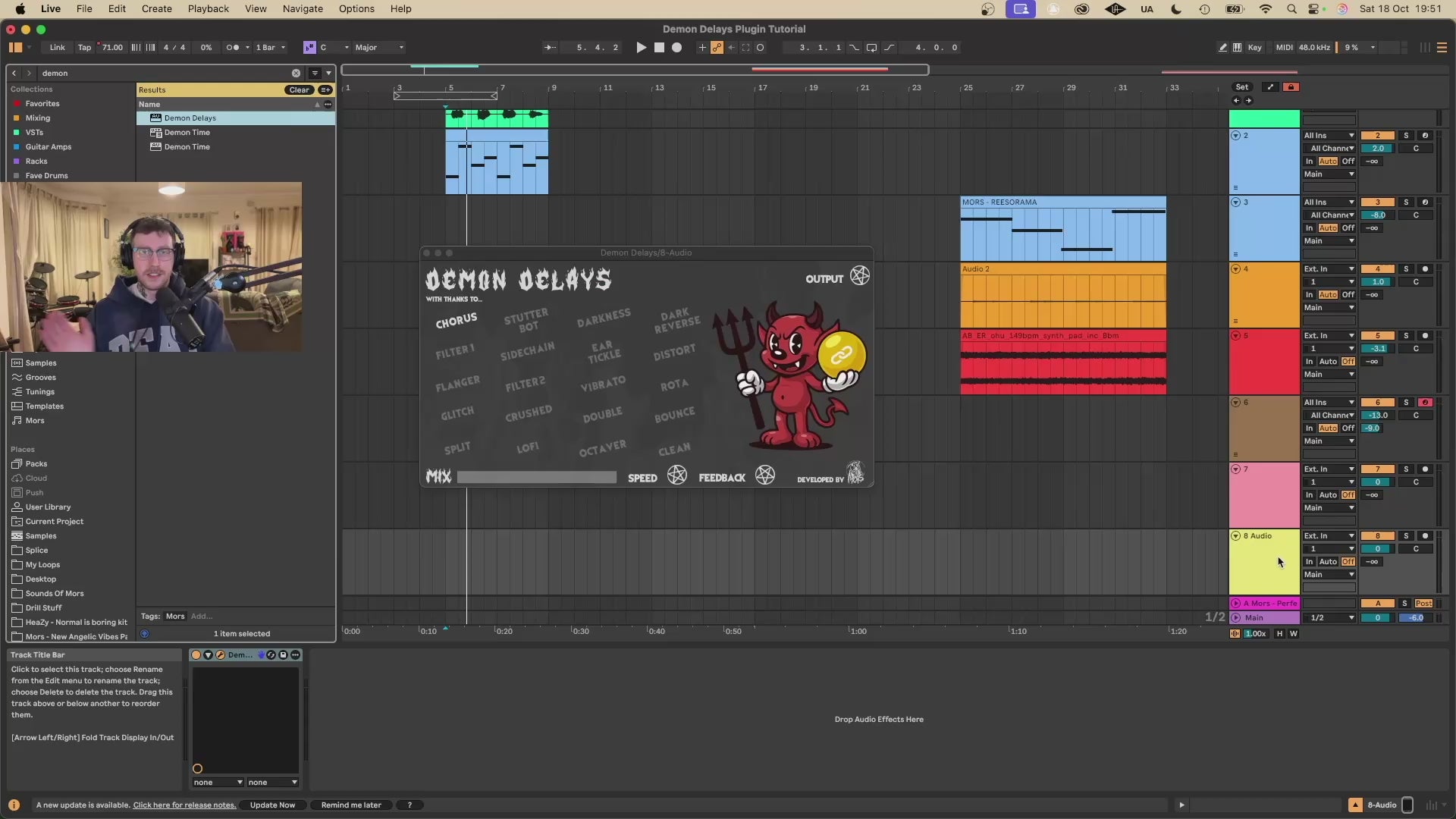1456x819 pixels.
Task: Click the Update Now button
Action: pos(273,805)
